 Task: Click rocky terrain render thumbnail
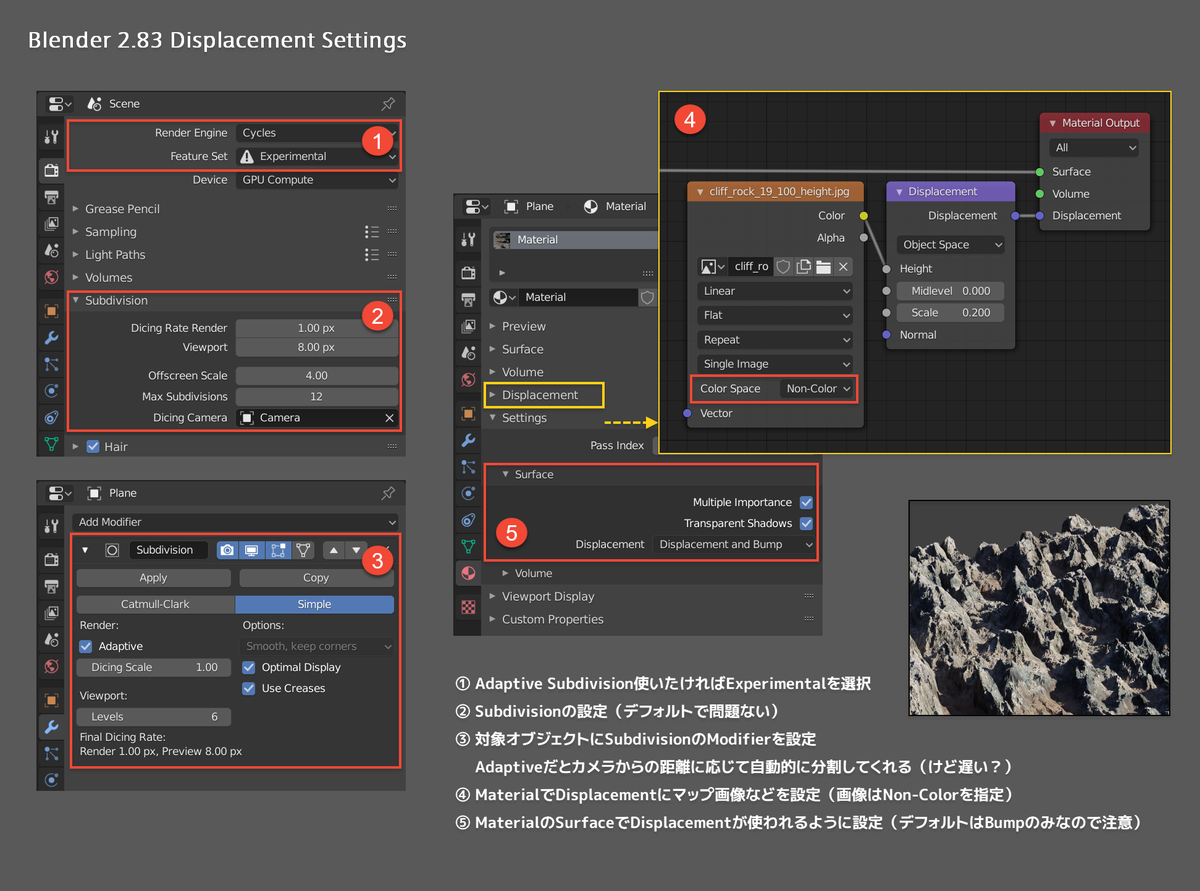(x=1037, y=607)
